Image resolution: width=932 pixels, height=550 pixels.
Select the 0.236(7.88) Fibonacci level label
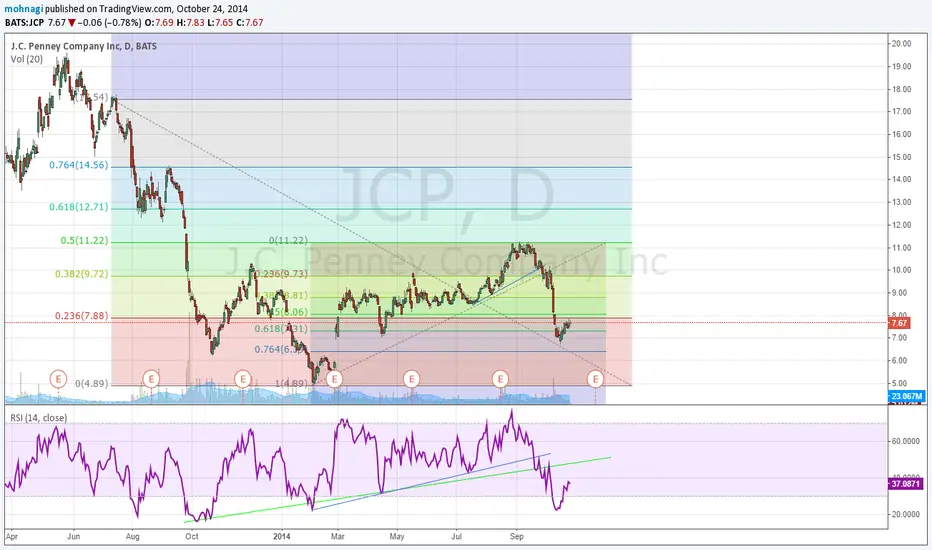point(81,316)
